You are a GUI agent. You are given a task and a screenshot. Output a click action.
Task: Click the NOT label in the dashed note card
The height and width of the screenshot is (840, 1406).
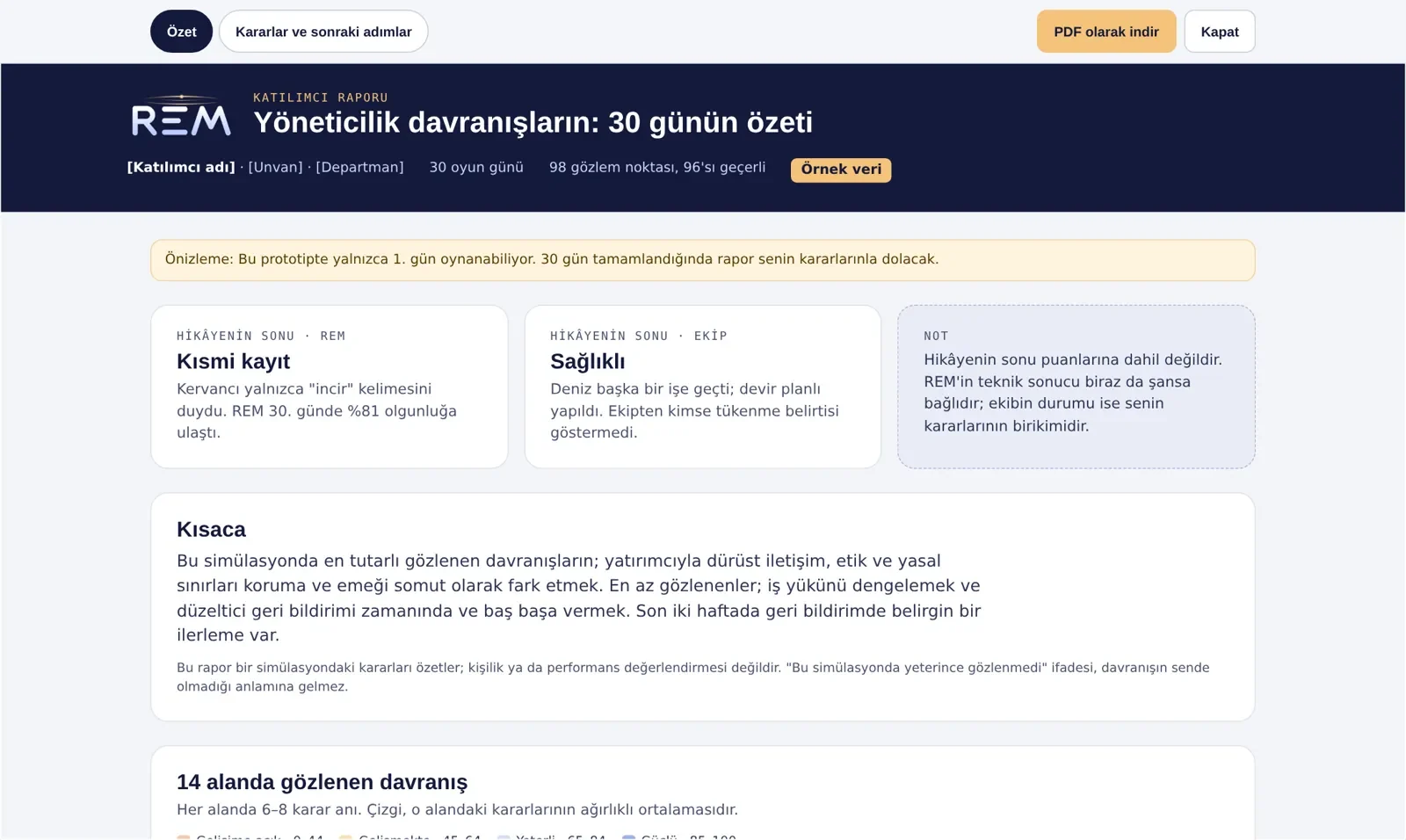tap(936, 336)
